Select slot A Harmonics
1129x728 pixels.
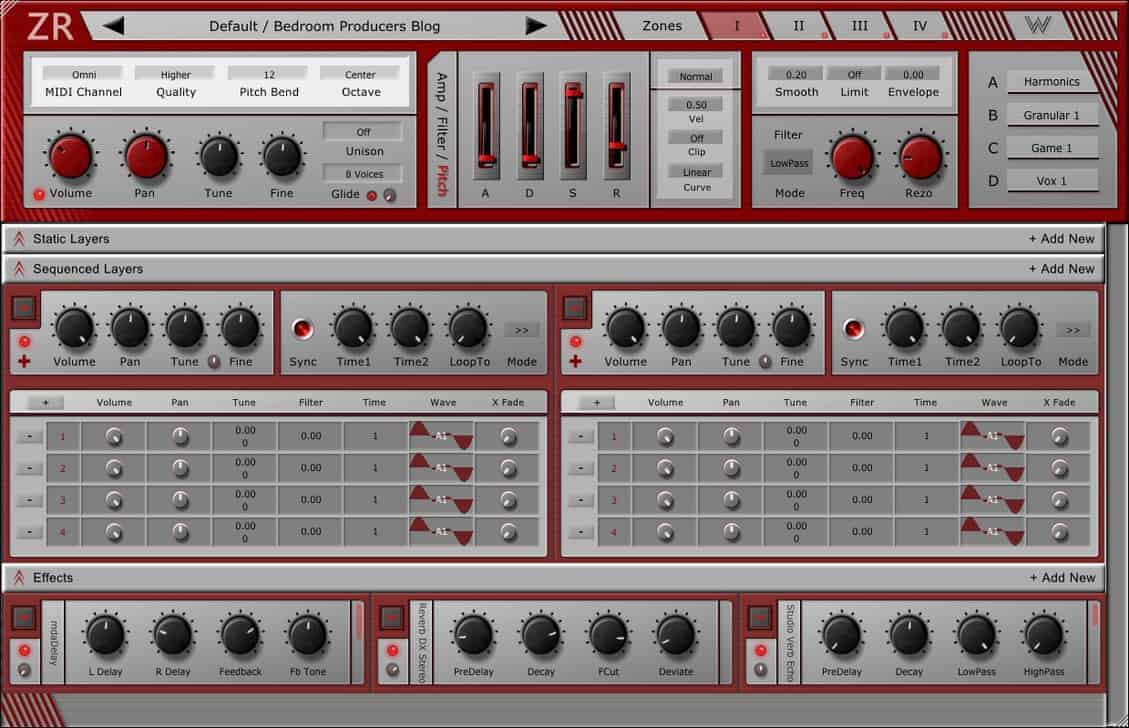point(1051,81)
